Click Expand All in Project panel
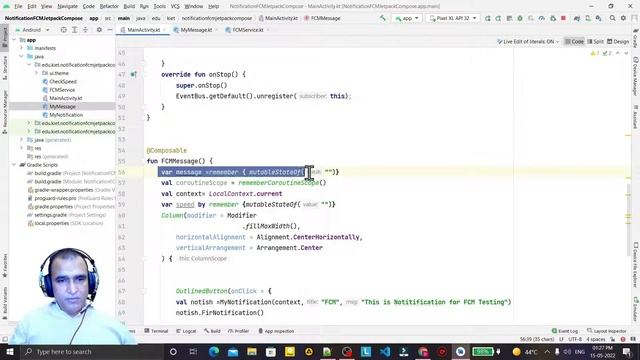The height and width of the screenshot is (360, 640). click(x=74, y=30)
